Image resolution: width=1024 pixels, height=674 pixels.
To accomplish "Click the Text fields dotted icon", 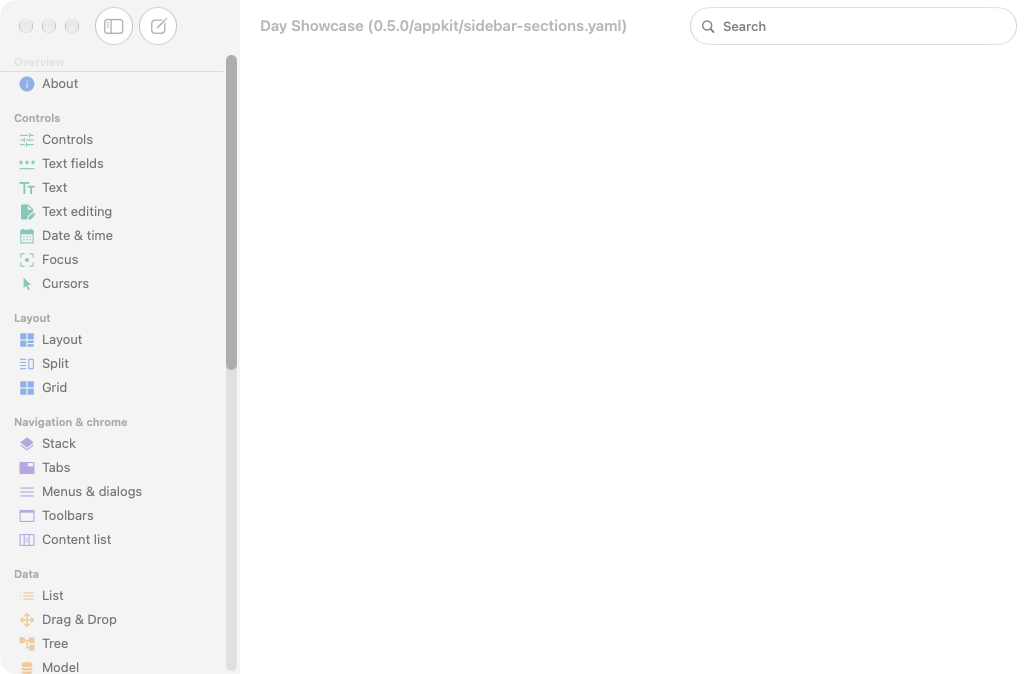I will 27,164.
